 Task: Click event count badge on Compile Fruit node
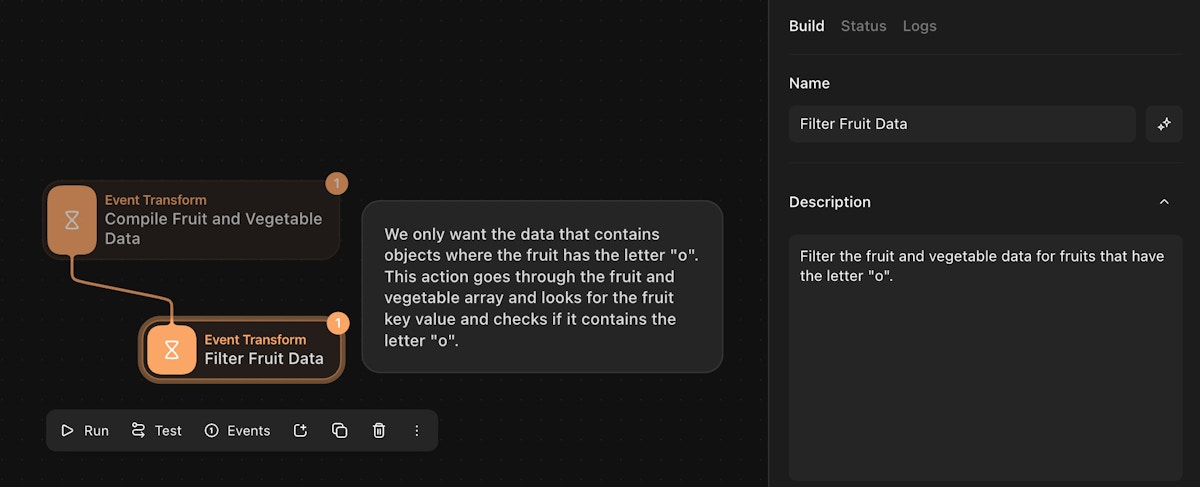click(x=338, y=184)
